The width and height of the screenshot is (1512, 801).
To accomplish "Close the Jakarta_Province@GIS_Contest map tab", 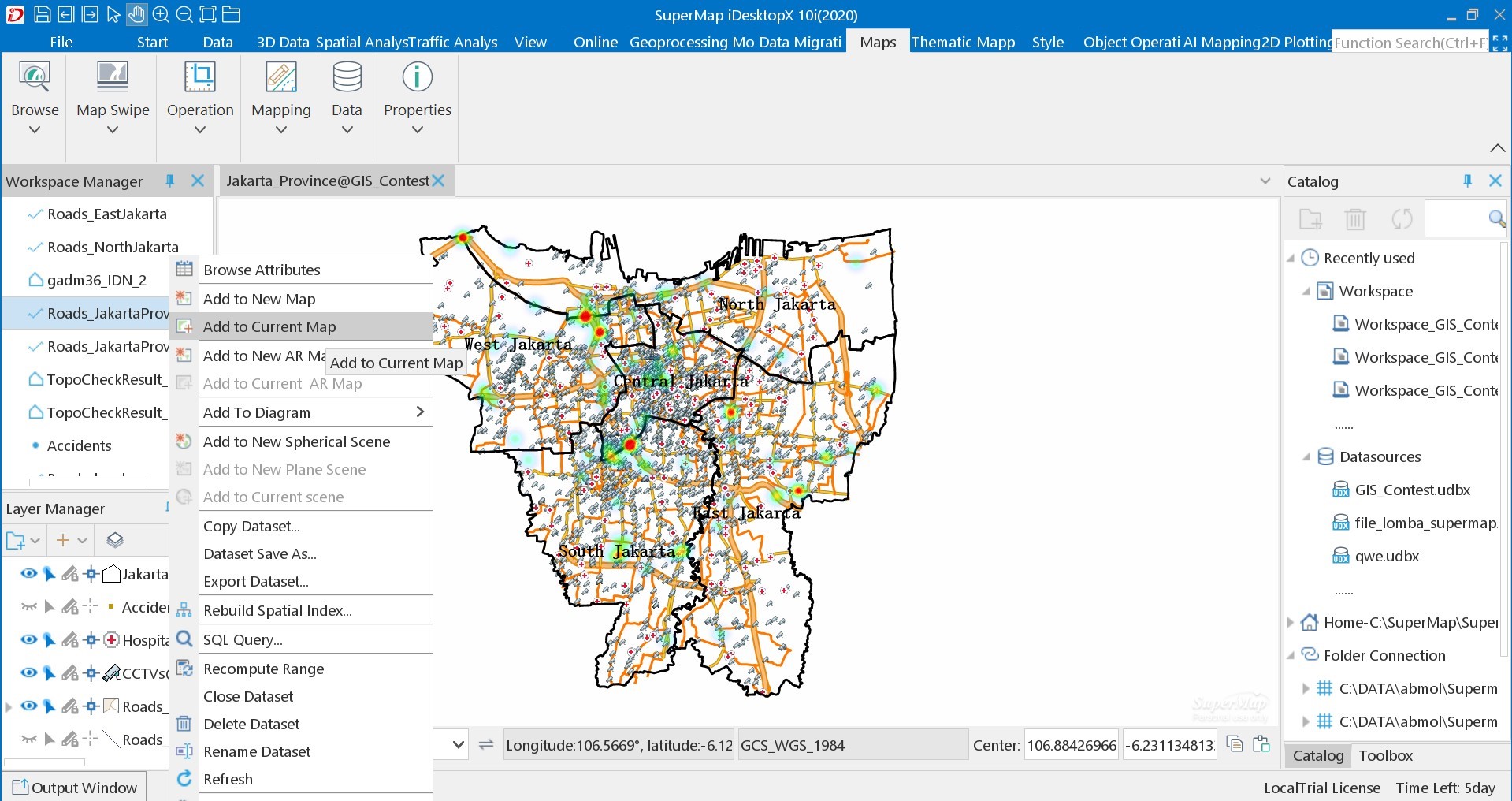I will pos(438,181).
